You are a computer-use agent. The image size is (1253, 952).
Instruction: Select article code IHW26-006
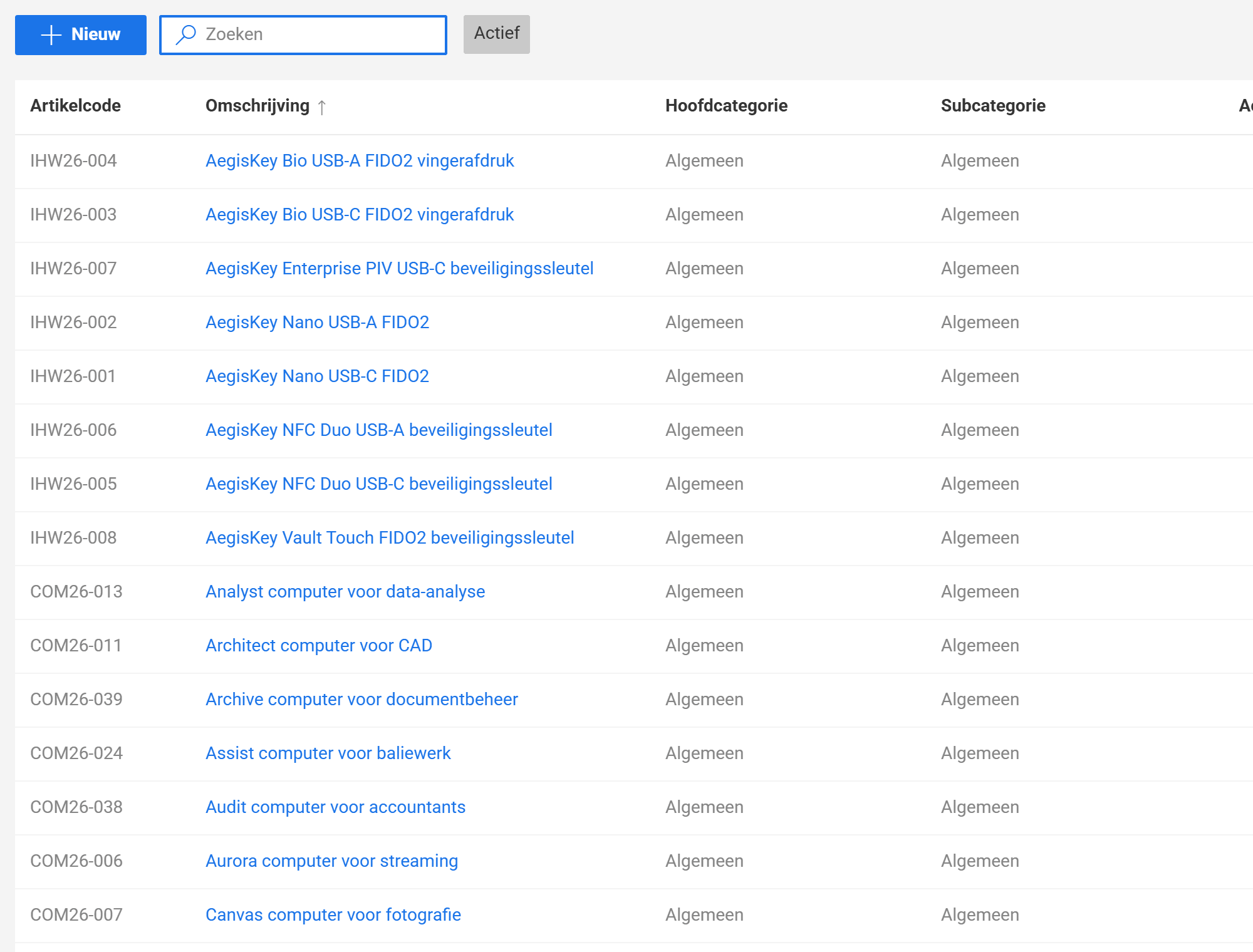(x=73, y=430)
